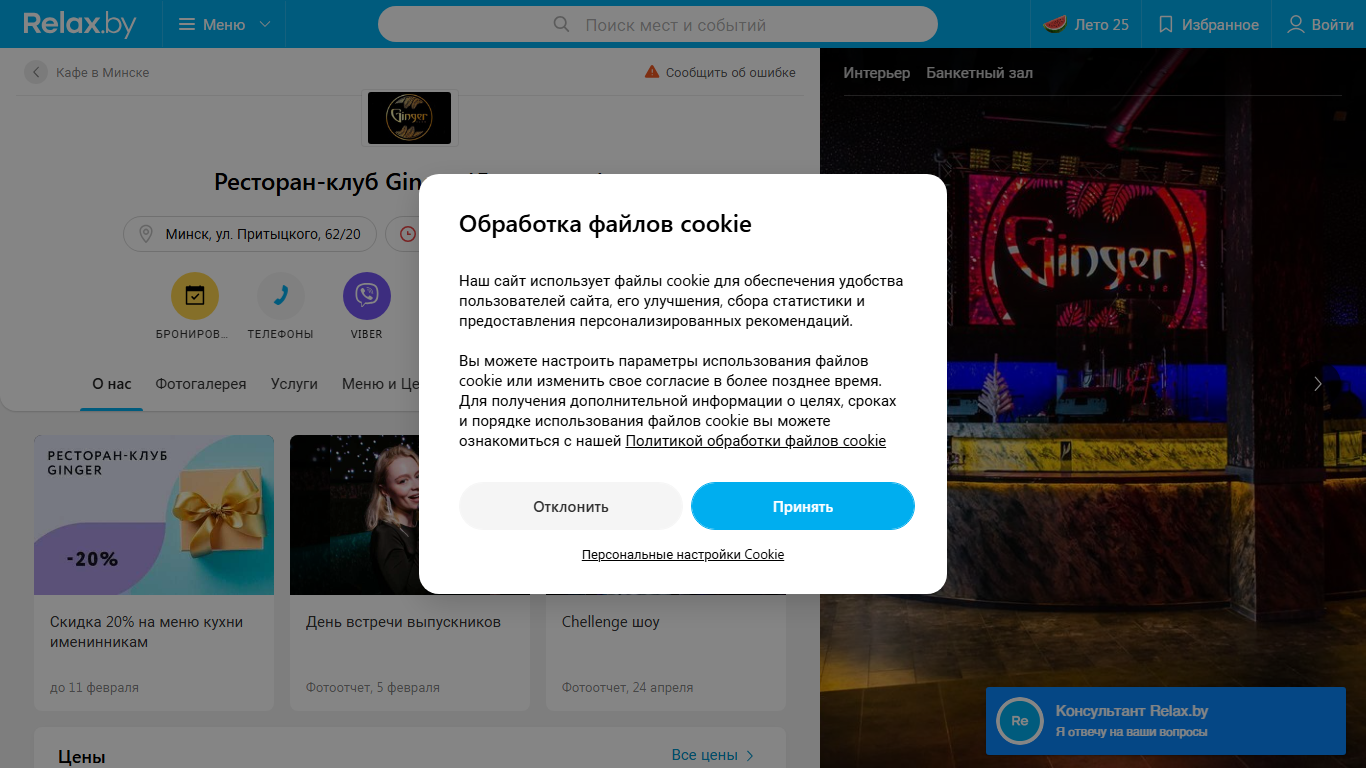
Task: Open Персональные настройки Cookie link
Action: 683,554
